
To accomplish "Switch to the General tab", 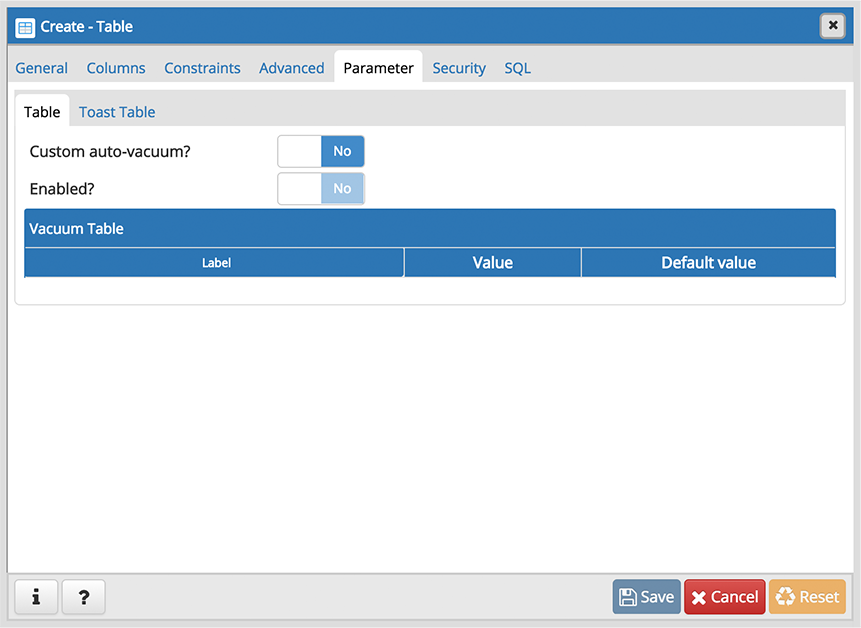I will (x=42, y=68).
